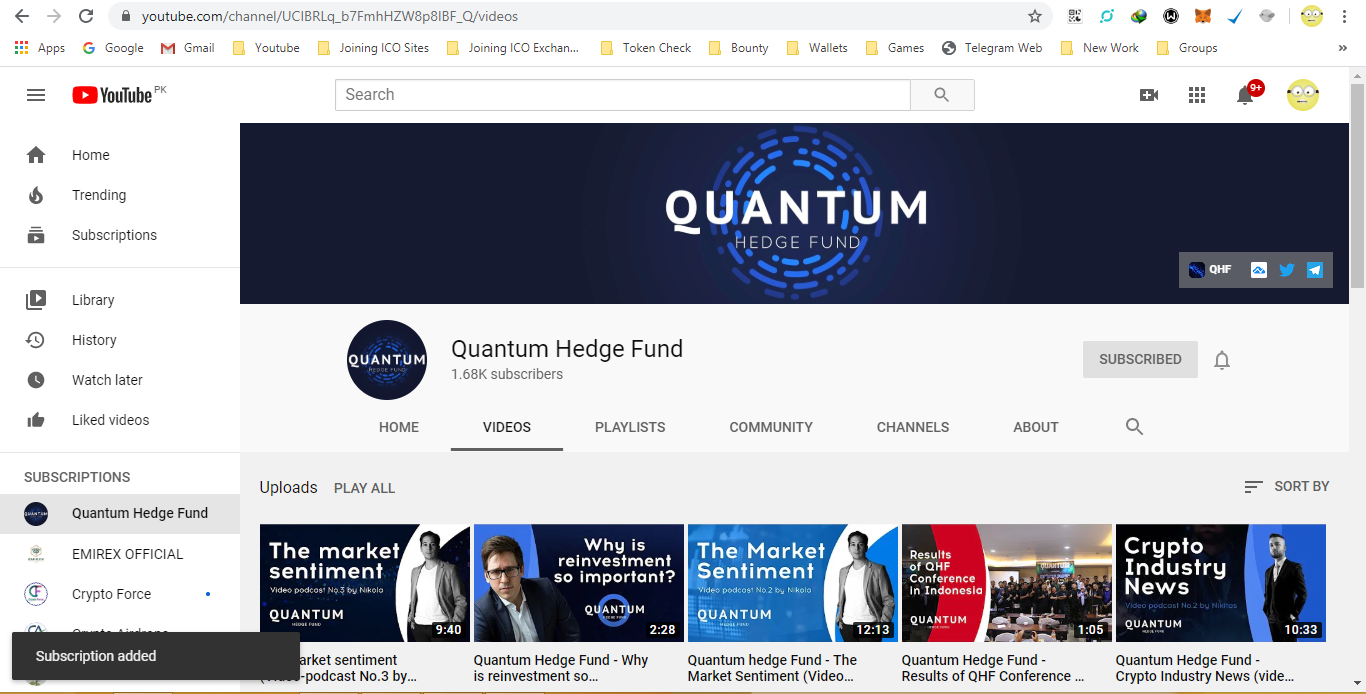Image resolution: width=1366 pixels, height=694 pixels.
Task: Open Trending in the sidebar
Action: [x=120, y=195]
